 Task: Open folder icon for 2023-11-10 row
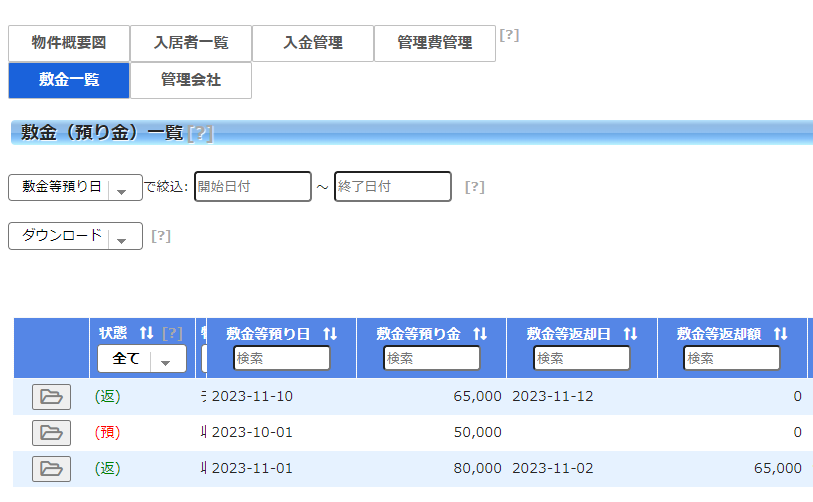point(51,397)
